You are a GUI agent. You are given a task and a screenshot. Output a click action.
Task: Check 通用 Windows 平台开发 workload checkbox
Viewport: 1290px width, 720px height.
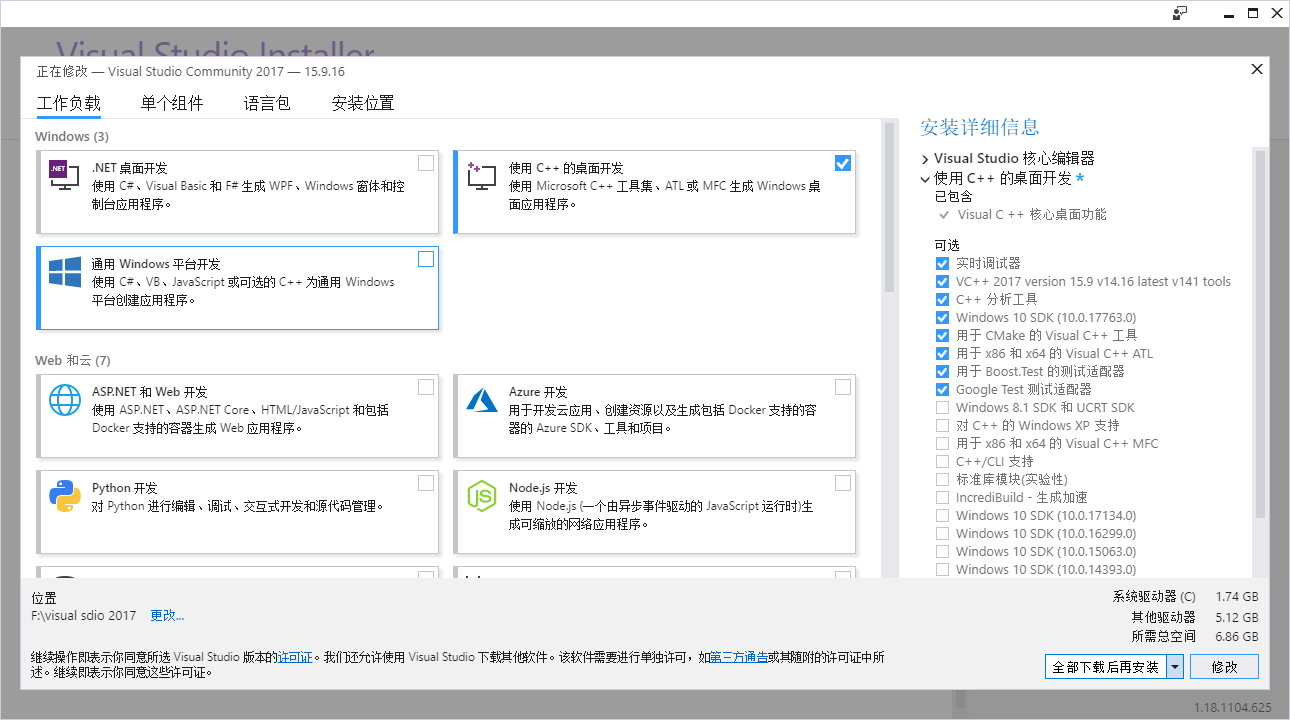426,259
